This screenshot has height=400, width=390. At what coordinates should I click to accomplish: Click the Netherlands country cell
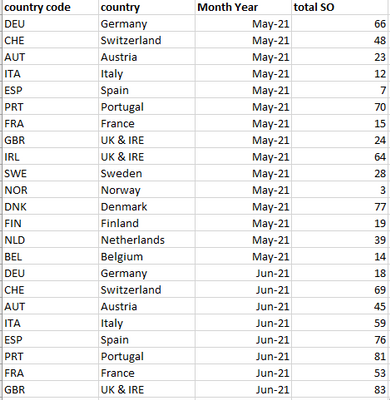tap(147, 240)
